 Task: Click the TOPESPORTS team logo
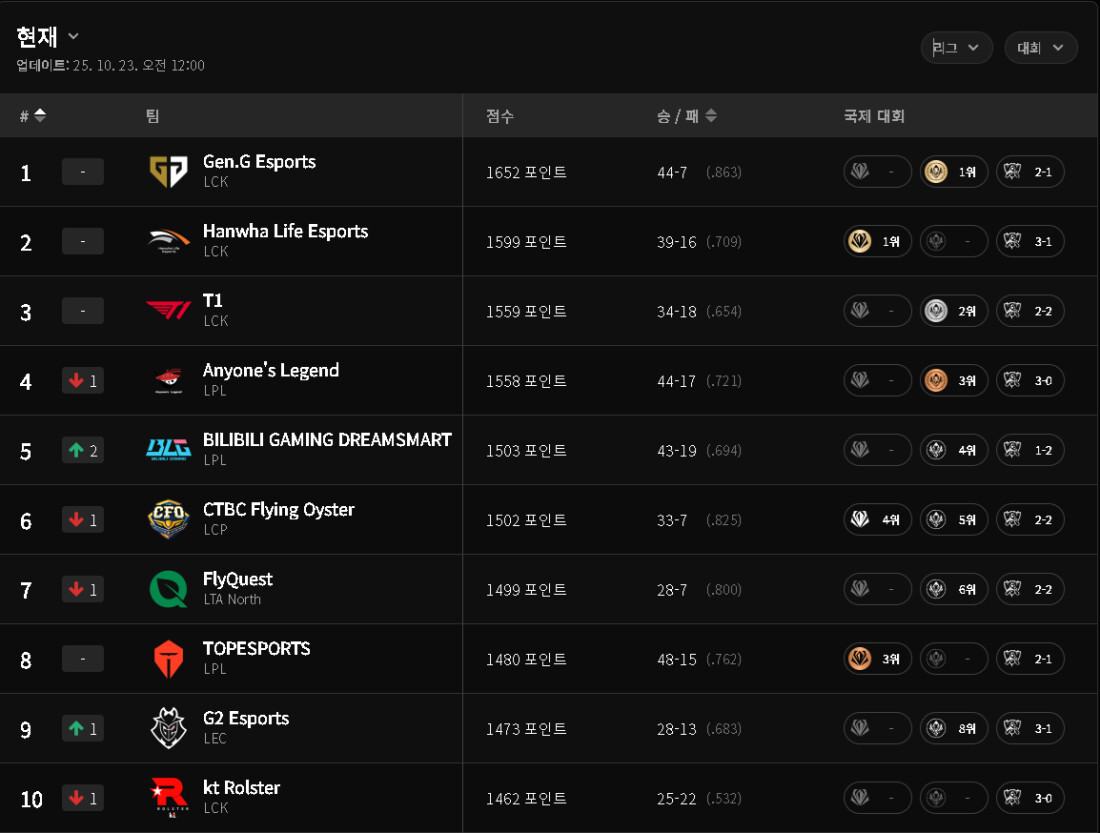pos(168,659)
